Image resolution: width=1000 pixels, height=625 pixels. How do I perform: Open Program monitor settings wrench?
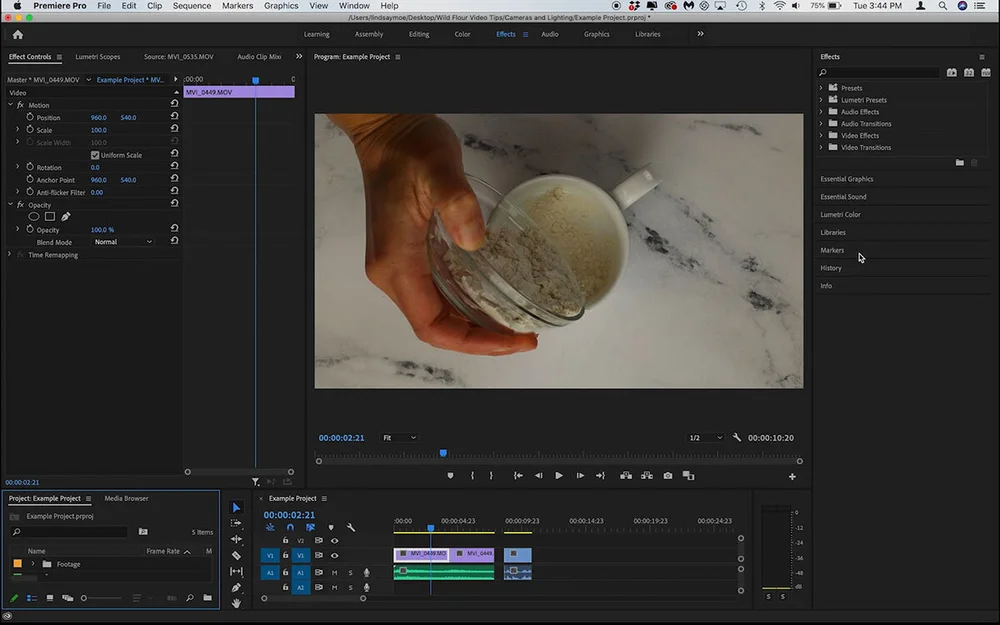tap(737, 438)
